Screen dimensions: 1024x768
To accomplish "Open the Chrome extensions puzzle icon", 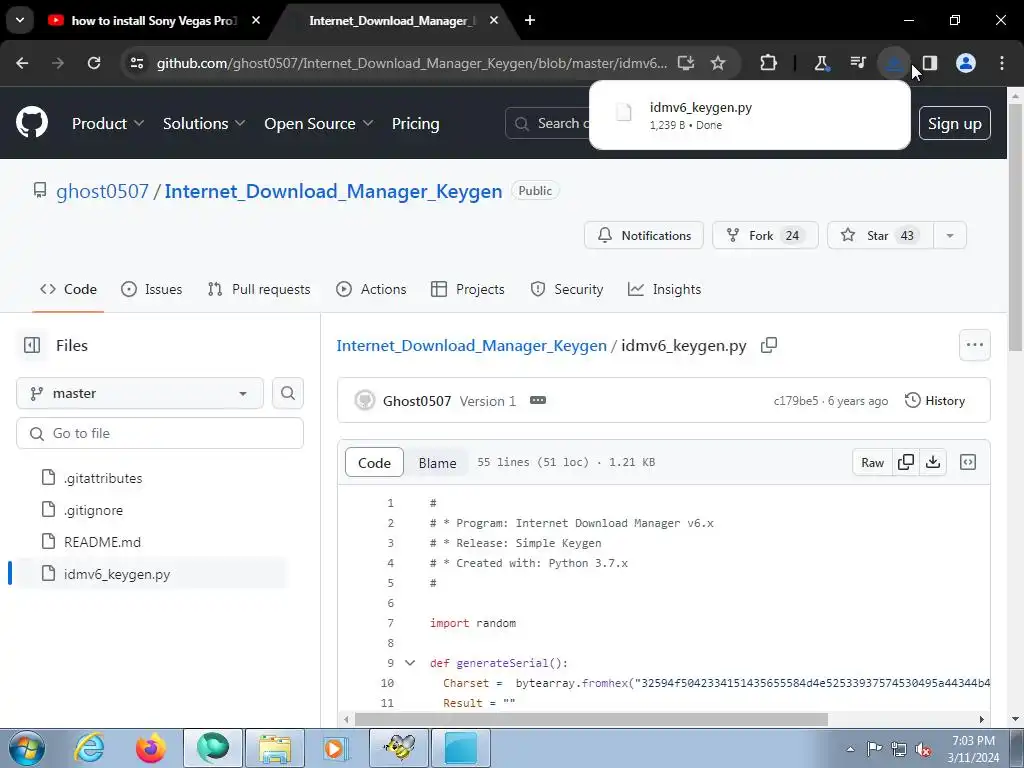I will coord(769,63).
